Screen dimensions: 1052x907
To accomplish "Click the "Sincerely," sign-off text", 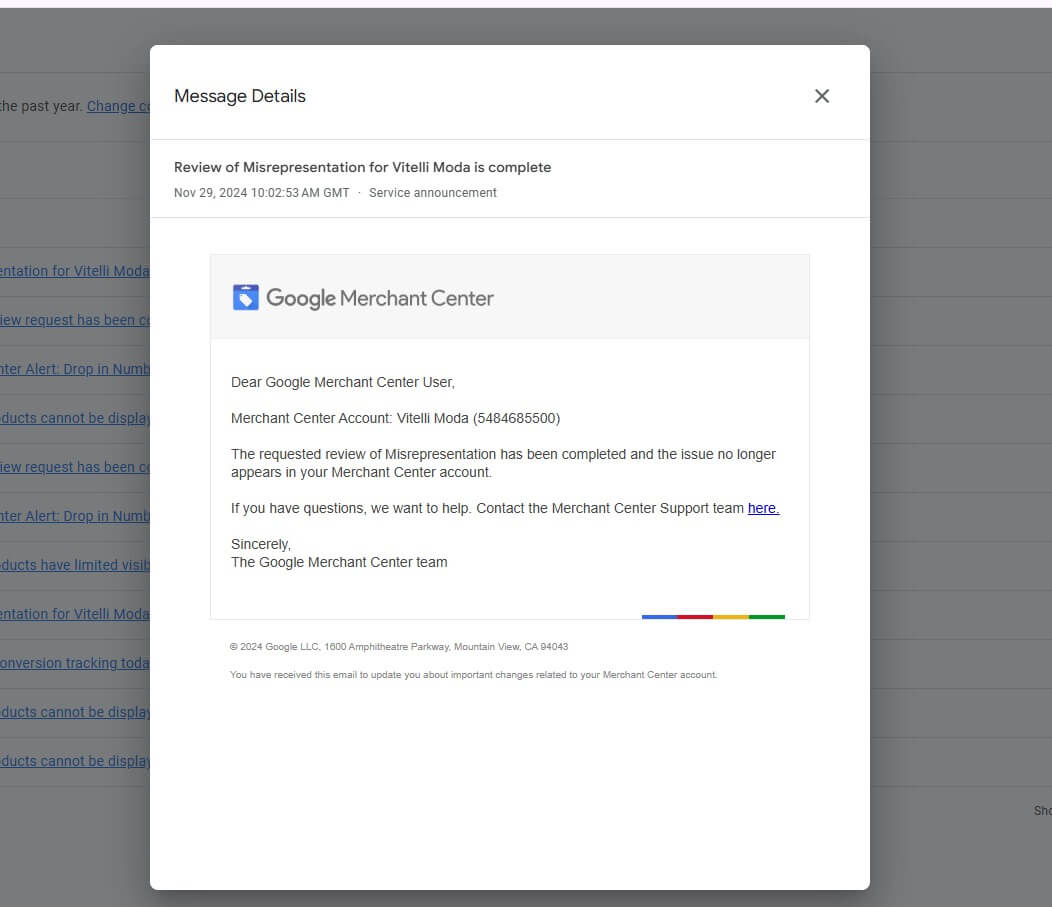I will click(261, 544).
